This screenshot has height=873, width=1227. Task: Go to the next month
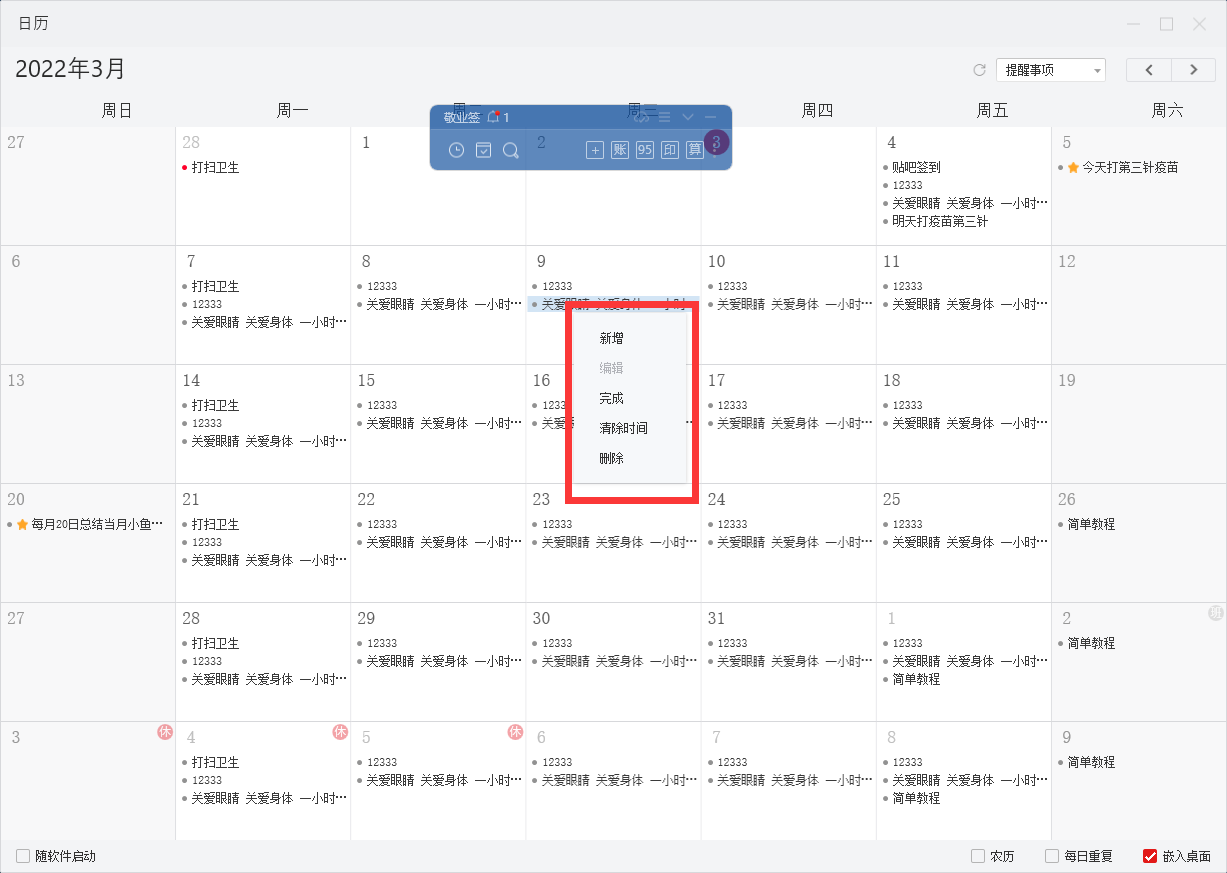point(1193,70)
